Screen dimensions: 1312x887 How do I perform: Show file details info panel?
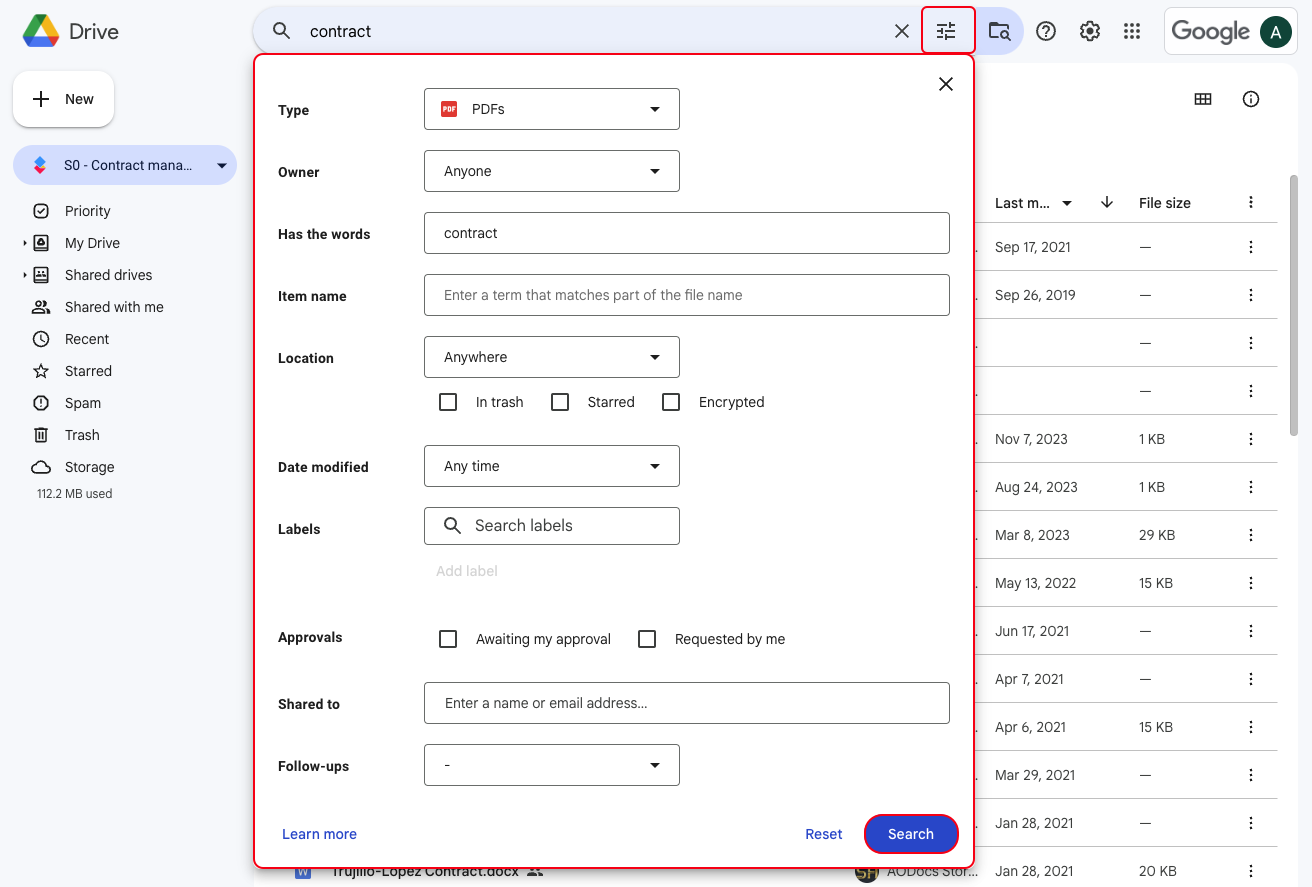1251,99
